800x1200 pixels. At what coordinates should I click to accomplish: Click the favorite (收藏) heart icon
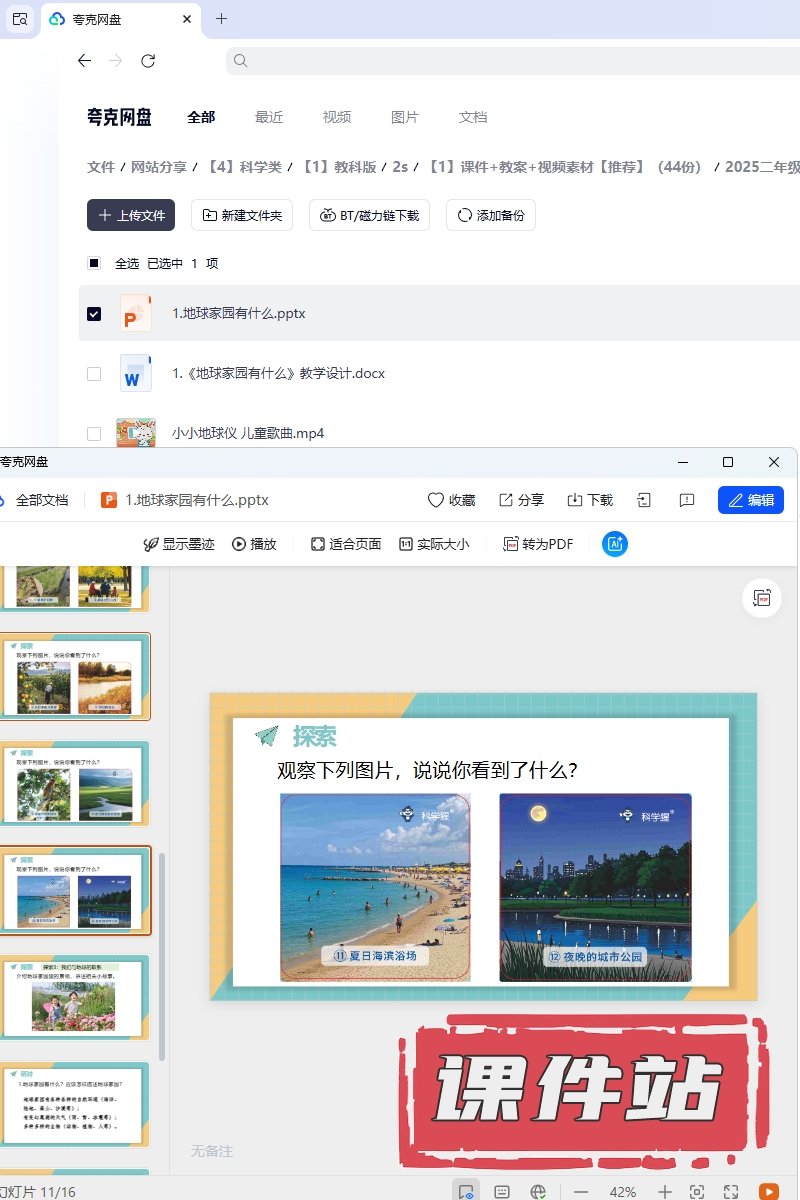[x=436, y=500]
